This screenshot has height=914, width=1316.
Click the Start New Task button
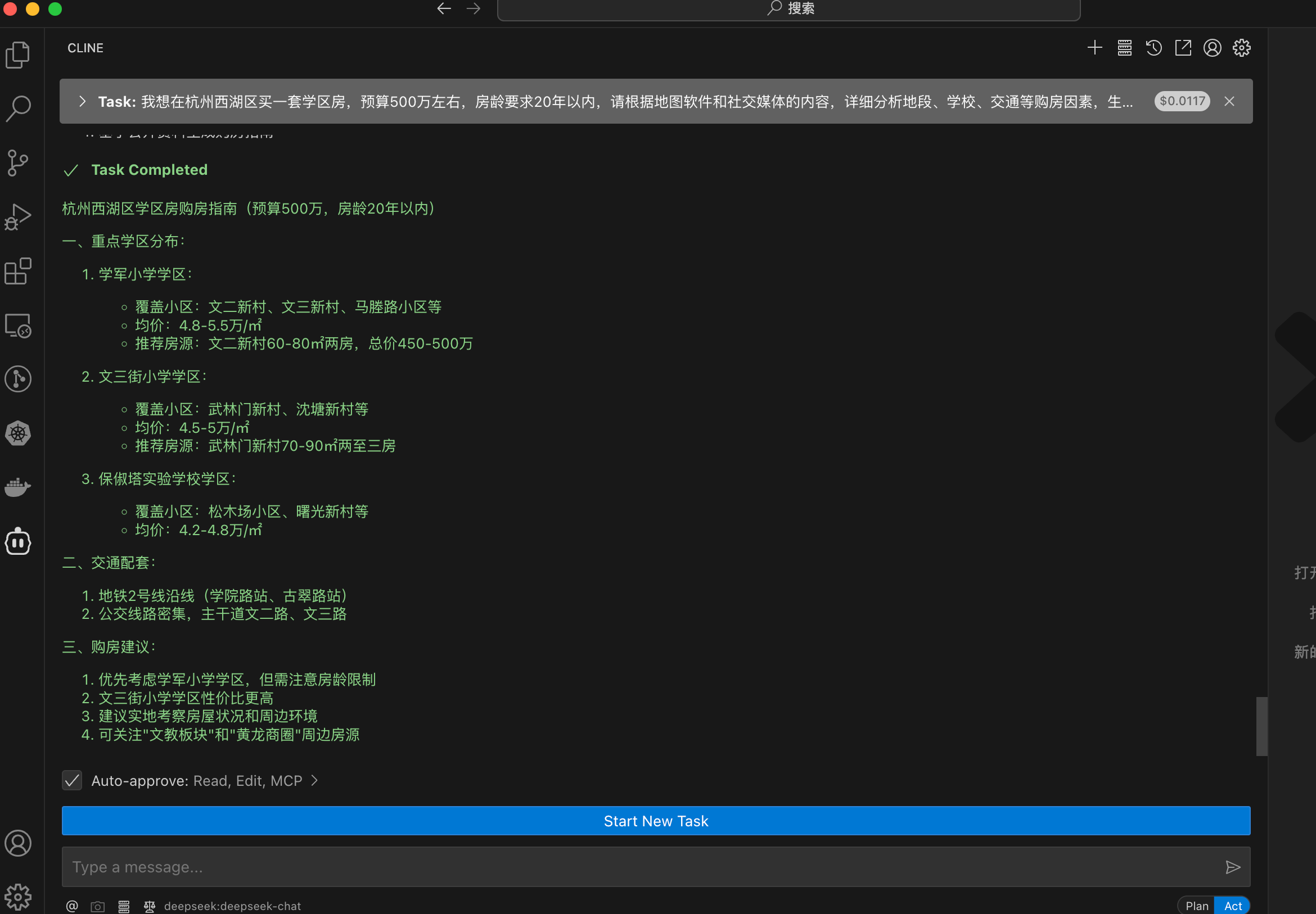tap(656, 821)
